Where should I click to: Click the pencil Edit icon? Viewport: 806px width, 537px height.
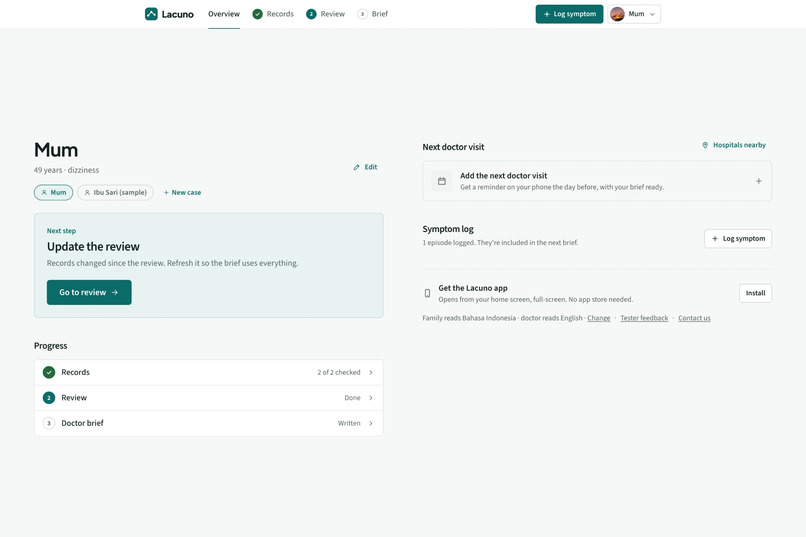coord(357,167)
